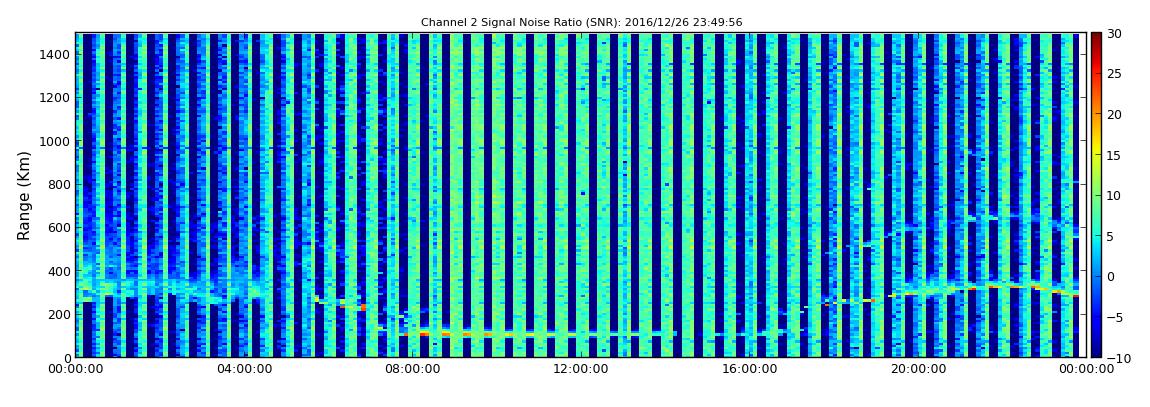Click the colorbar 25 value label
This screenshot has height=407, width=1150.
tap(1113, 73)
